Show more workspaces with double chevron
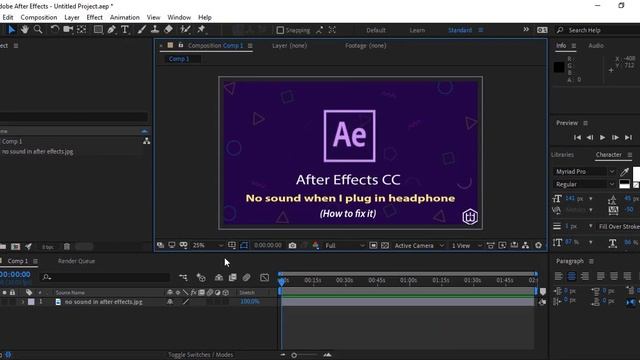The image size is (640, 360). 526,29
